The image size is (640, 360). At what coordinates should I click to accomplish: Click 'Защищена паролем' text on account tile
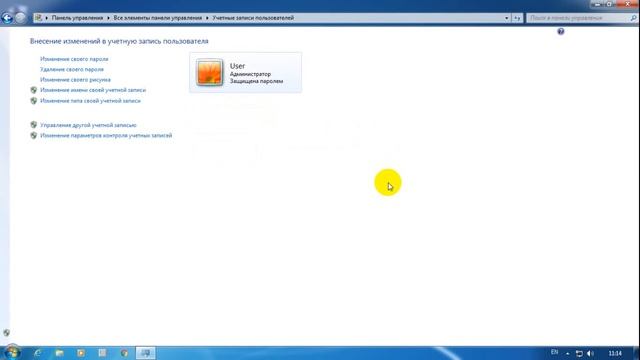(256, 81)
